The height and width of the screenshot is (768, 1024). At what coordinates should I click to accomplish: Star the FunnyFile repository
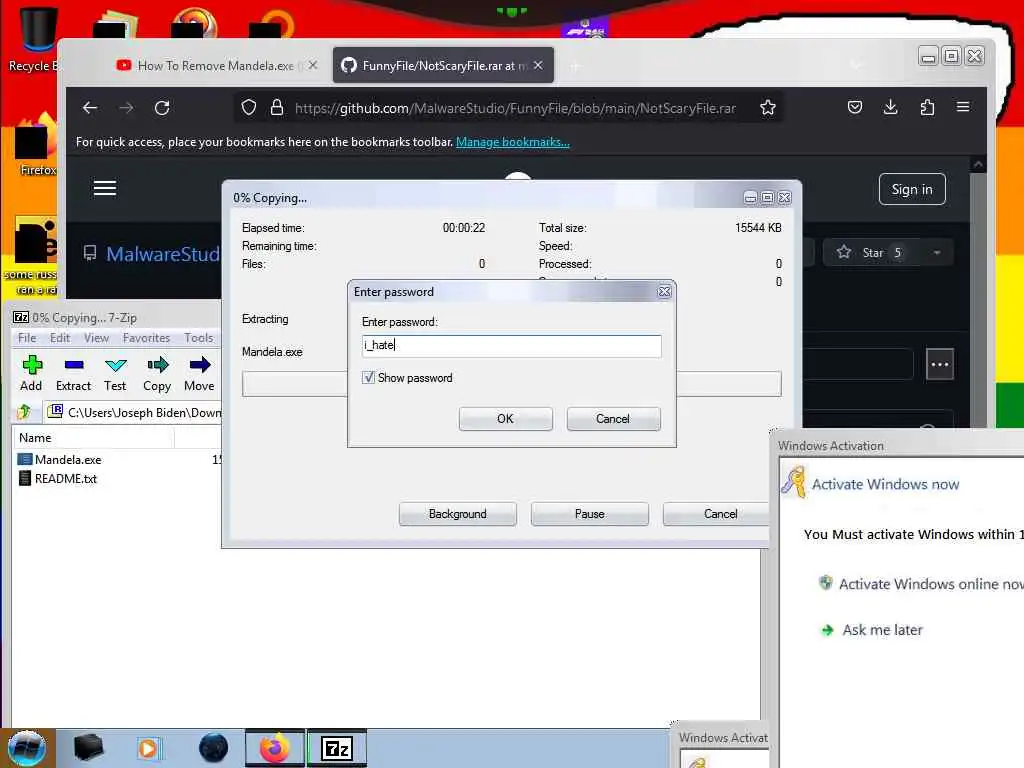(872, 253)
